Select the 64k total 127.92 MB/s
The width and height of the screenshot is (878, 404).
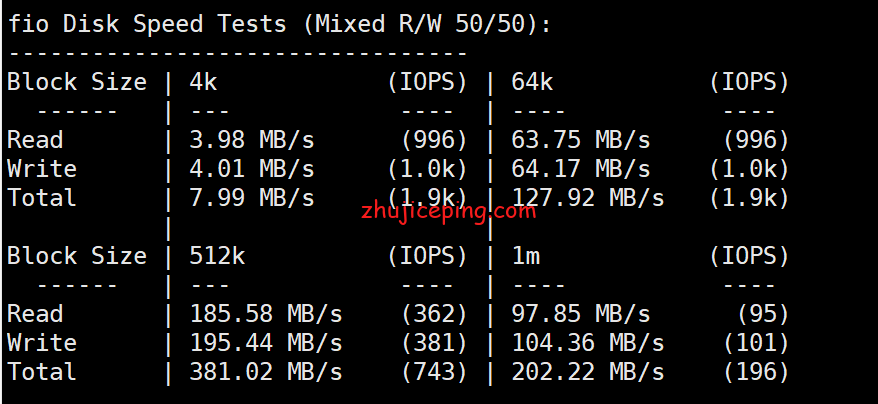(588, 198)
